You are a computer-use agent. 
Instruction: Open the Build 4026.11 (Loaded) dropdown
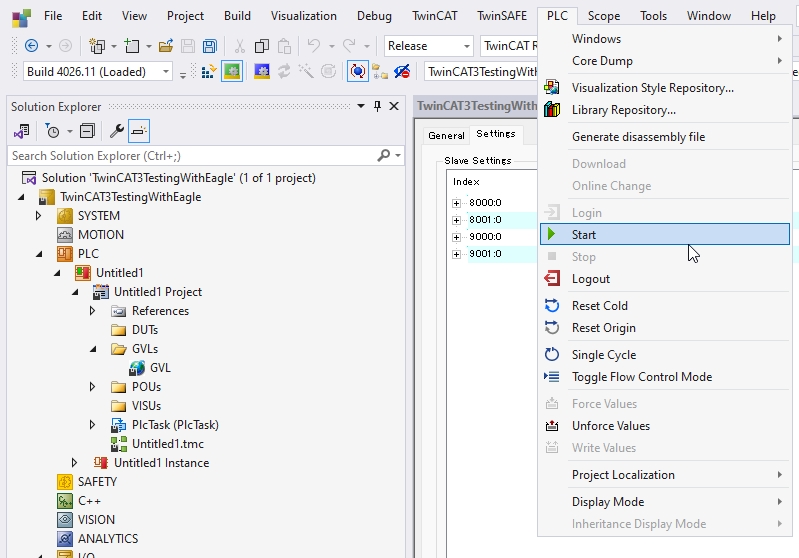pyautogui.click(x=166, y=71)
